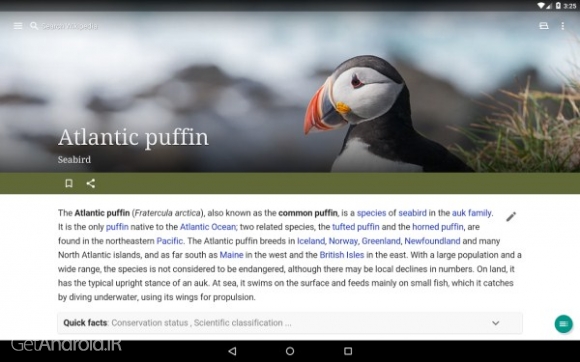Tap the Android home button
This screenshot has height=362, width=580.
tap(290, 351)
